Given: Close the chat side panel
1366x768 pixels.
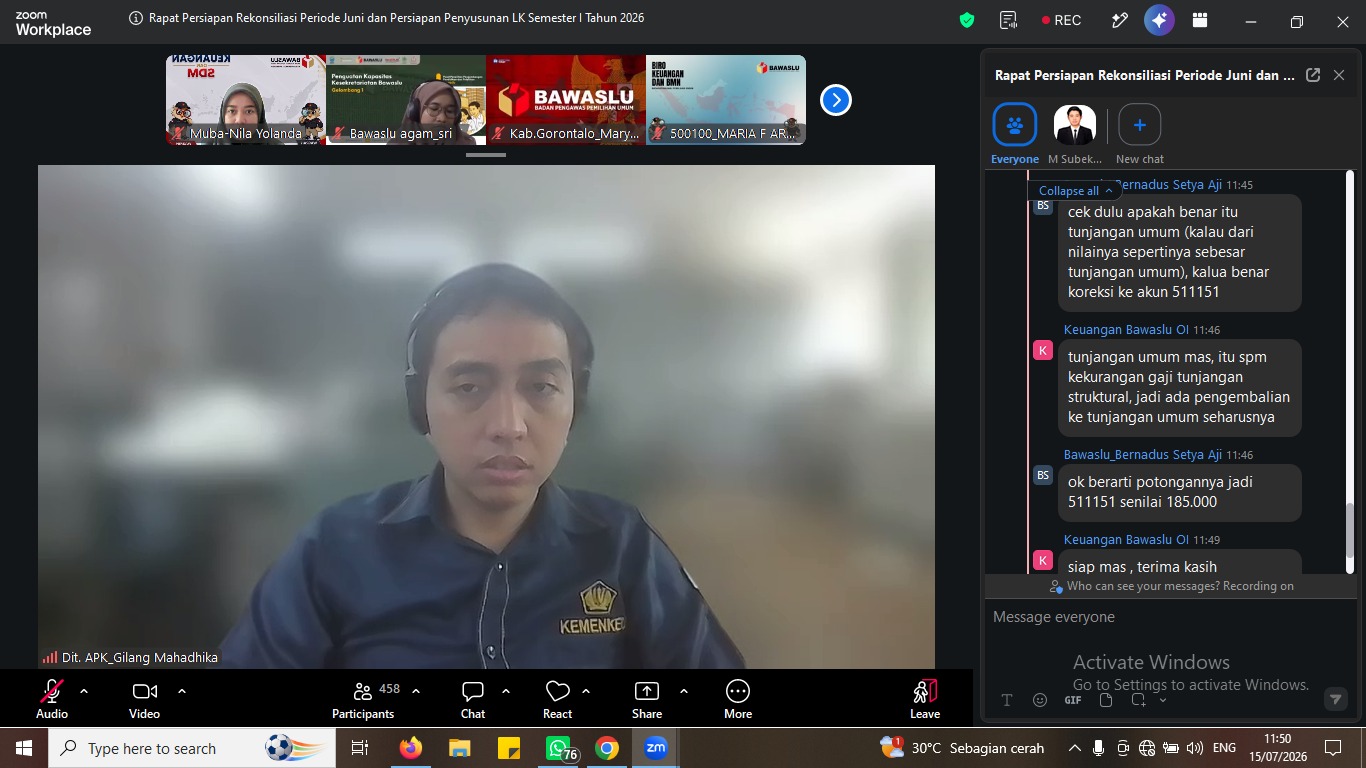Looking at the screenshot, I should coord(1339,75).
